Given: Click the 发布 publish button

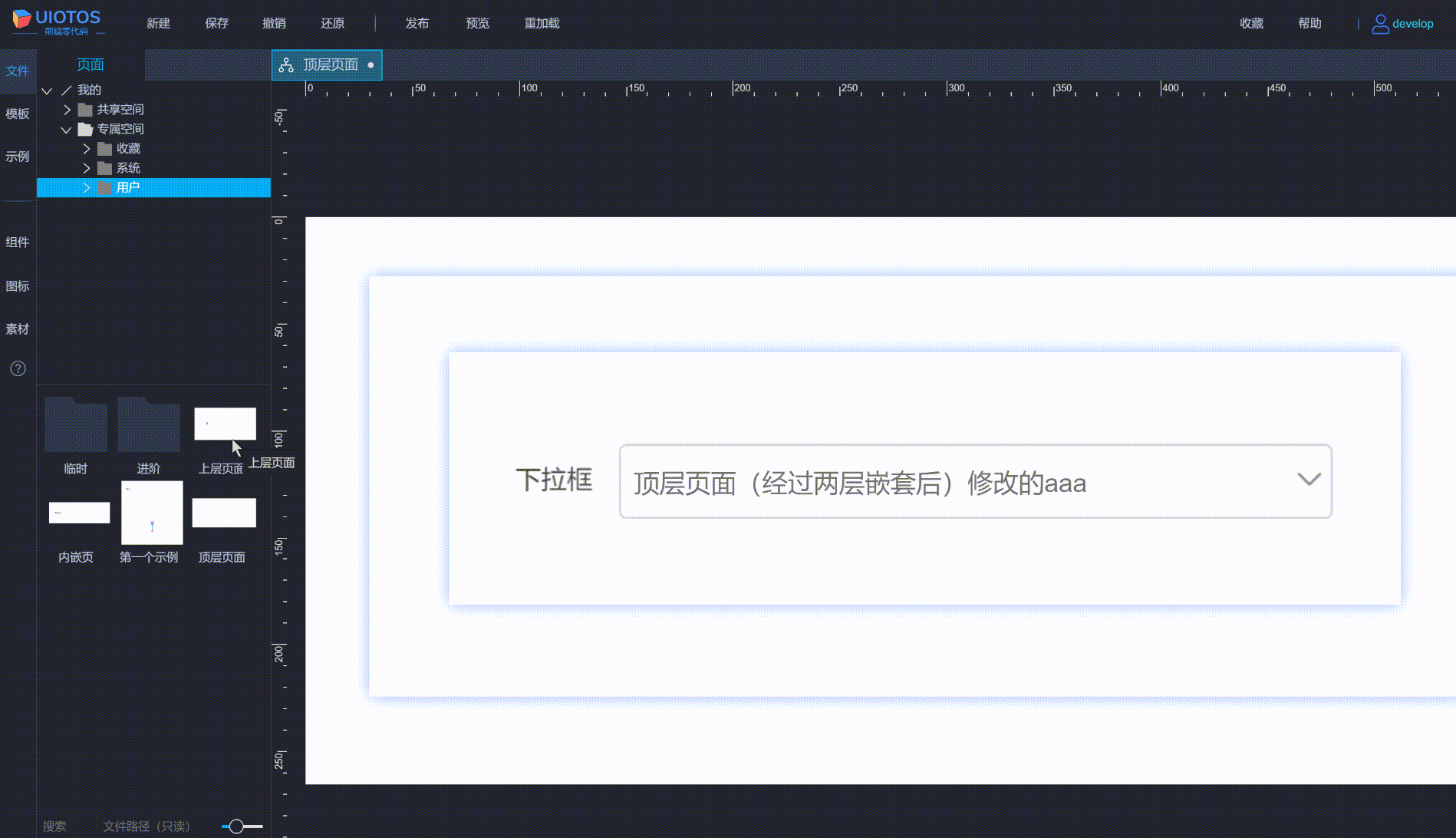Looking at the screenshot, I should pyautogui.click(x=417, y=23).
